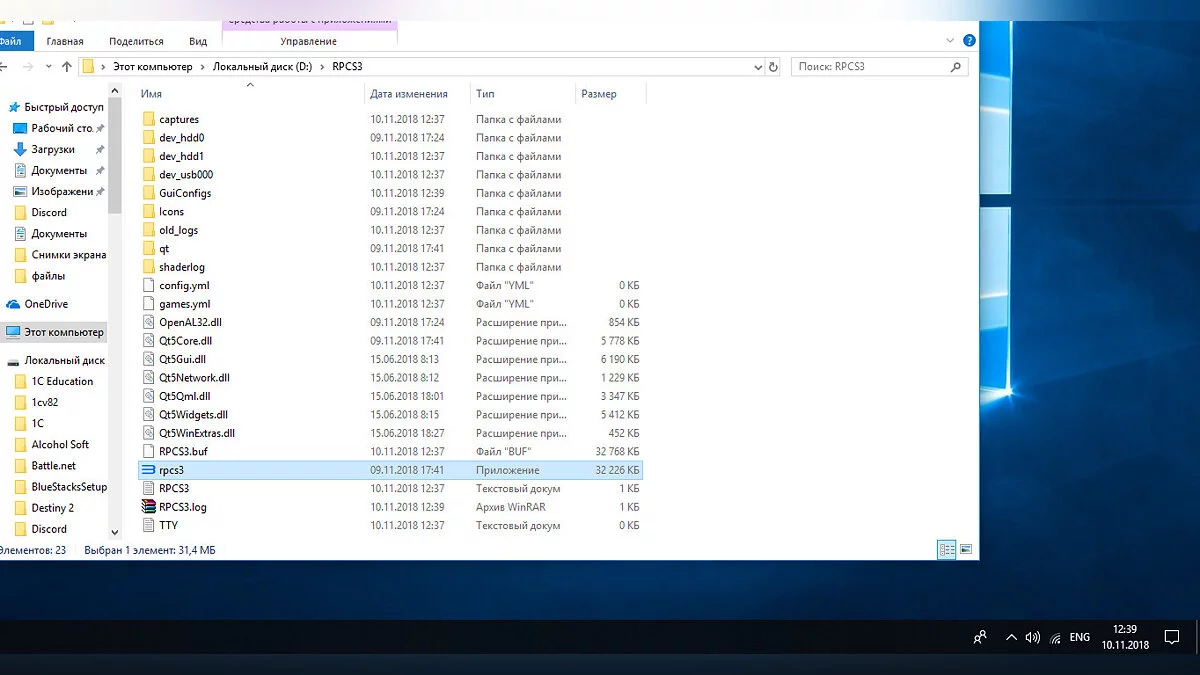Open recent locations dropdown near navigation arrows
Image resolution: width=1200 pixels, height=675 pixels.
[x=49, y=67]
